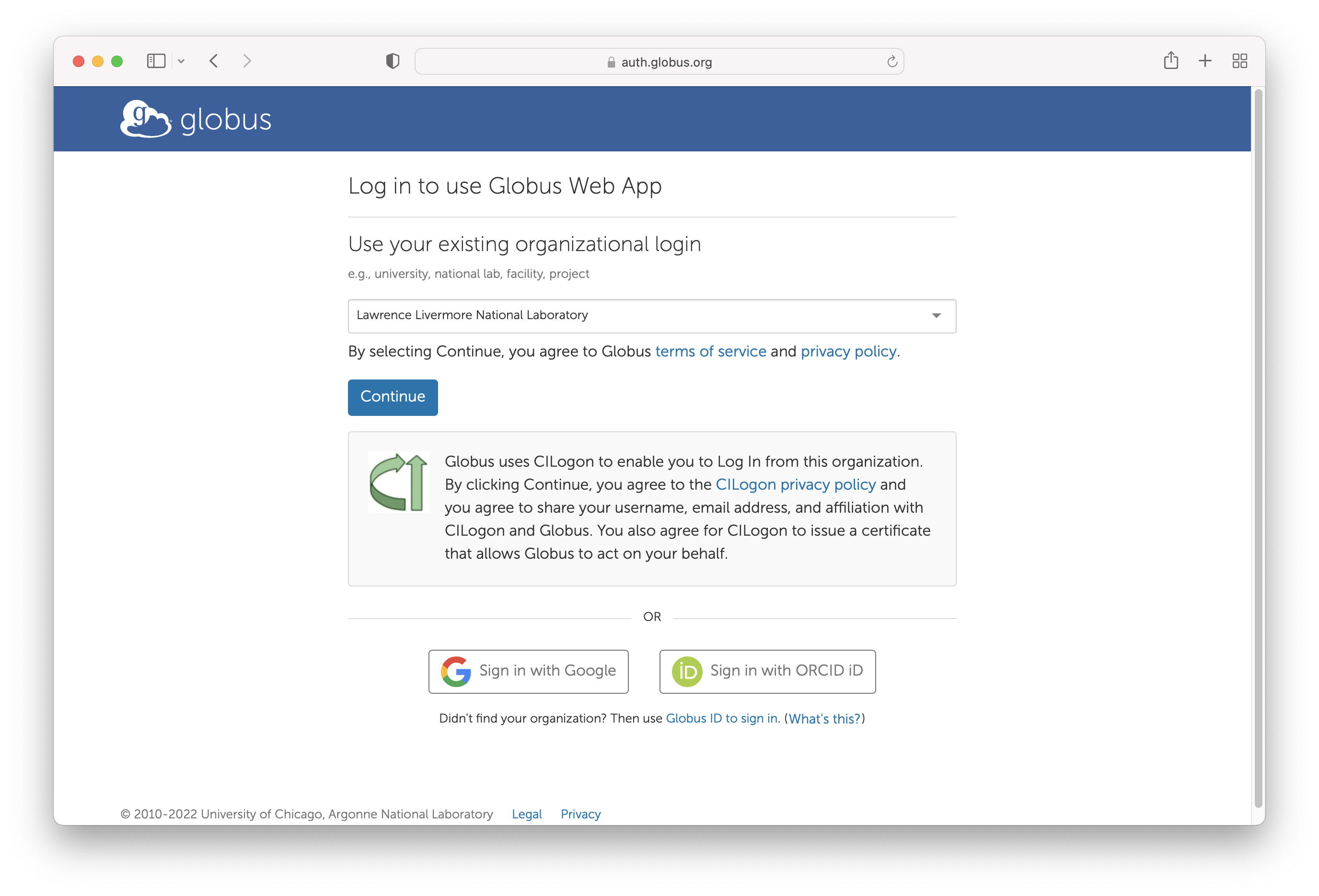Click the CILogon green arrow logo

pos(398,482)
